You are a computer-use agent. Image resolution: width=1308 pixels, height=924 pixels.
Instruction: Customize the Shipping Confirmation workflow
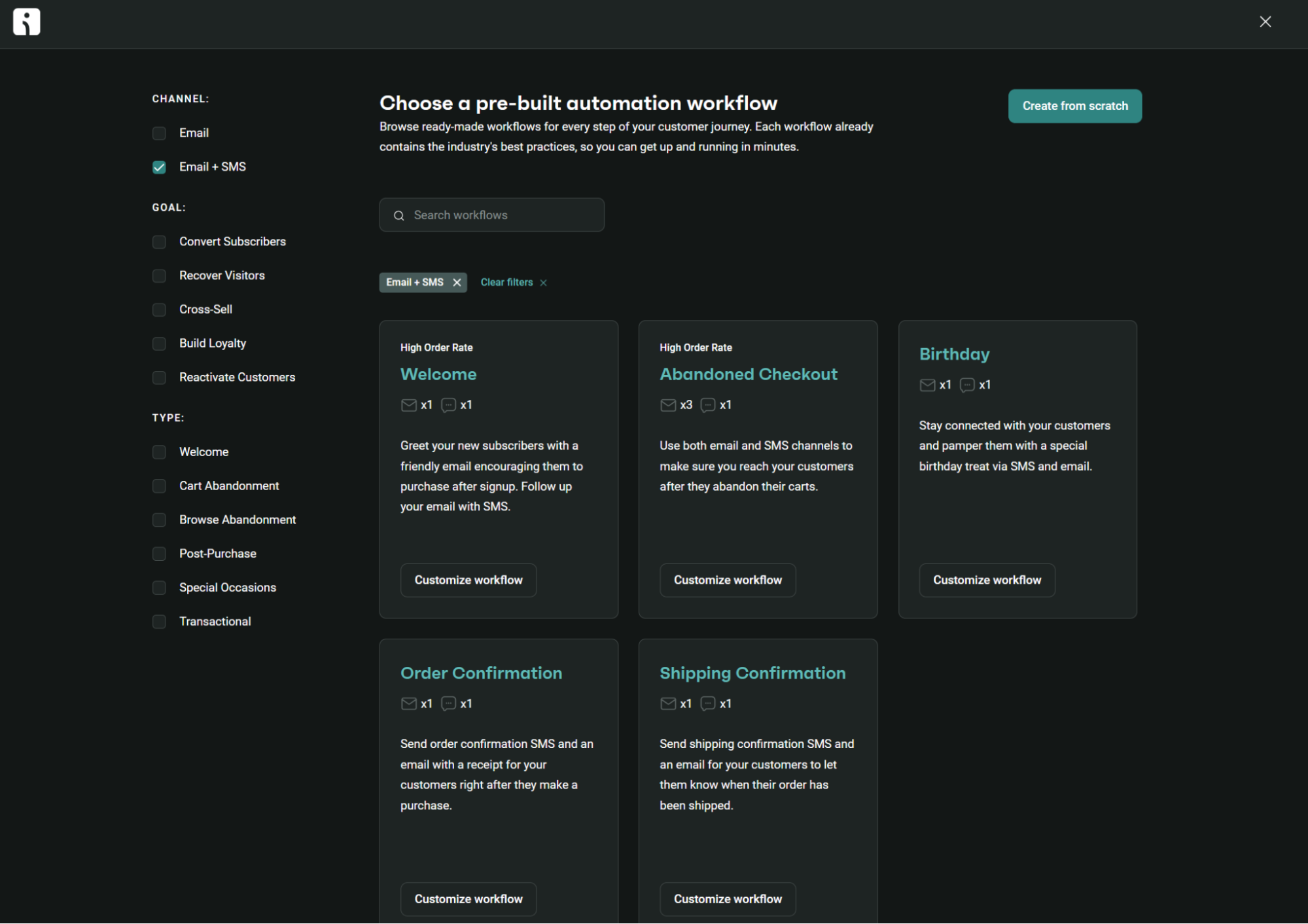[728, 898]
